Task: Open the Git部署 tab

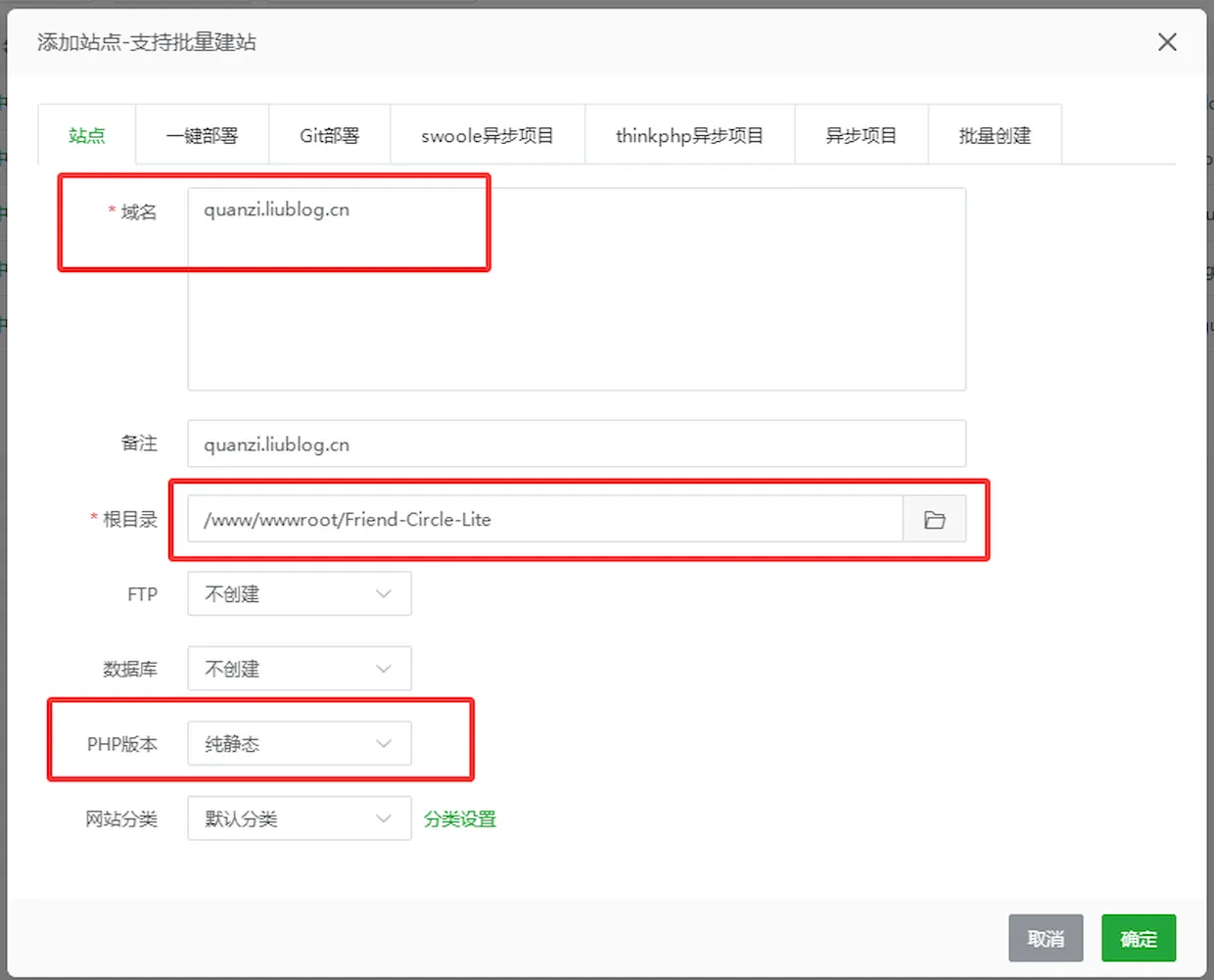Action: pyautogui.click(x=329, y=136)
